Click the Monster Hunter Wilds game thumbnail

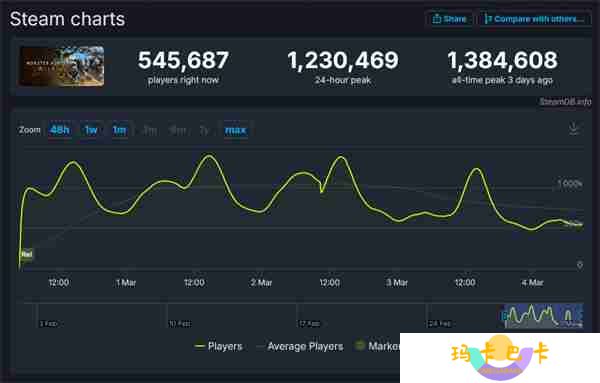coord(61,66)
